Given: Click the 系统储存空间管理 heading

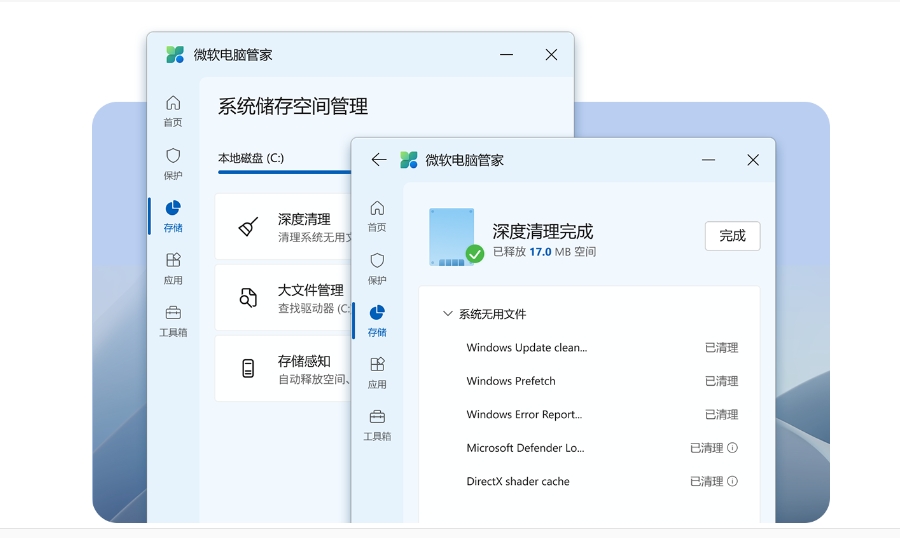Looking at the screenshot, I should (293, 106).
